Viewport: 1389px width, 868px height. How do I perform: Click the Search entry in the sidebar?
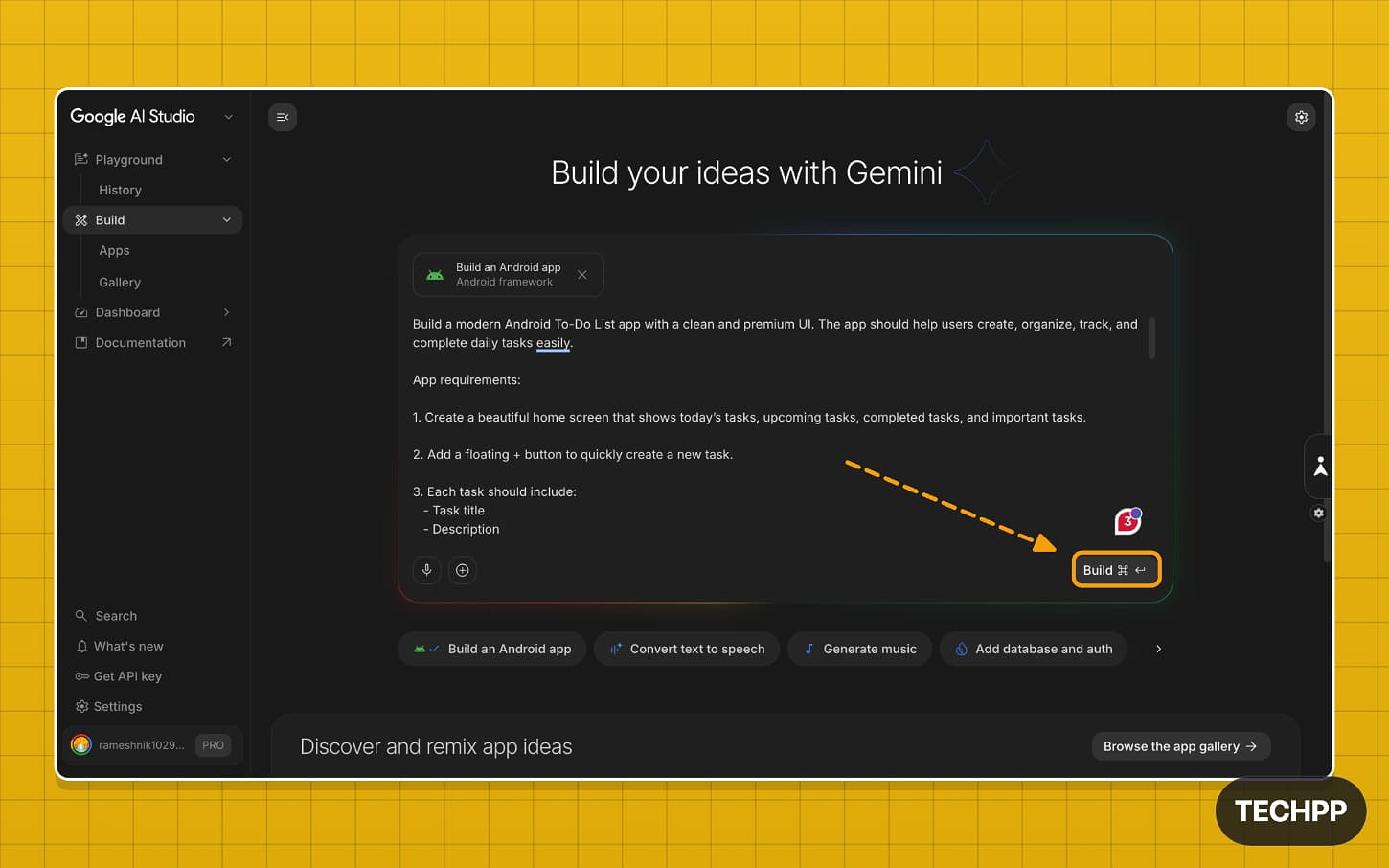[116, 616]
